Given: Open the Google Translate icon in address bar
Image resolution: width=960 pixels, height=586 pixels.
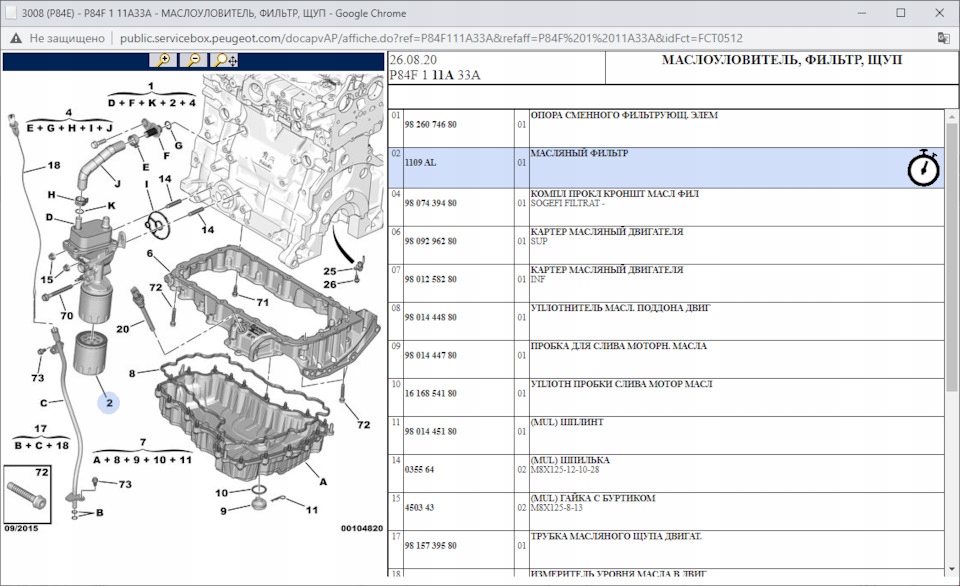Looking at the screenshot, I should click(x=943, y=38).
